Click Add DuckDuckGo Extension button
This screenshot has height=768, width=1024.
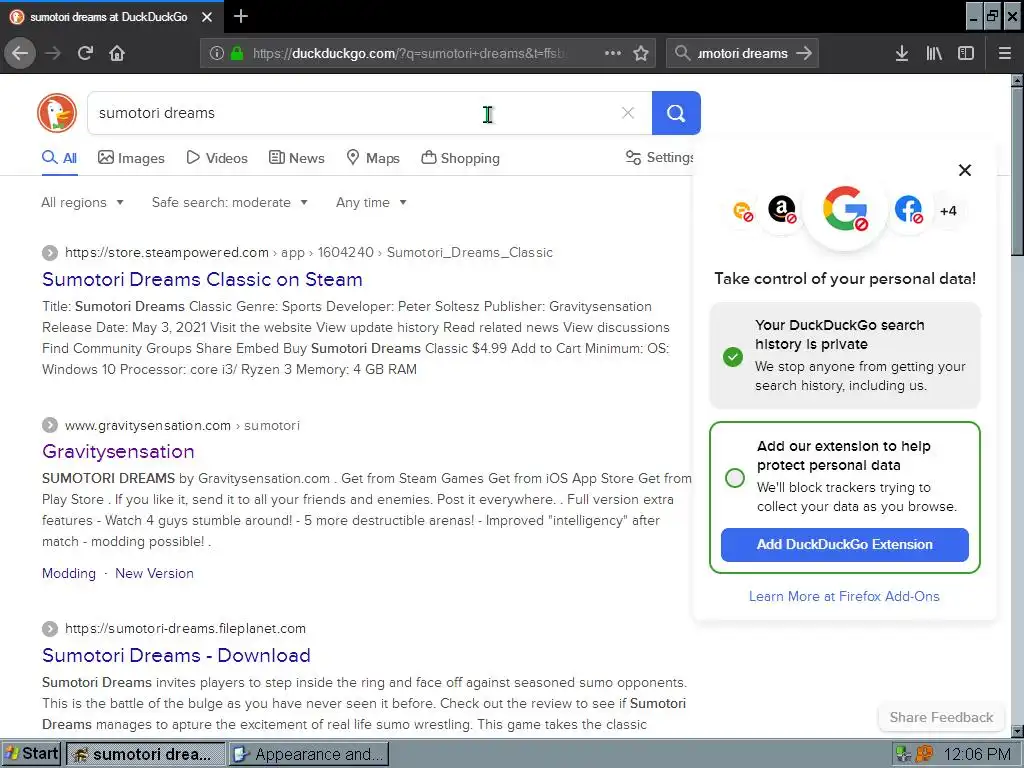pyautogui.click(x=844, y=545)
